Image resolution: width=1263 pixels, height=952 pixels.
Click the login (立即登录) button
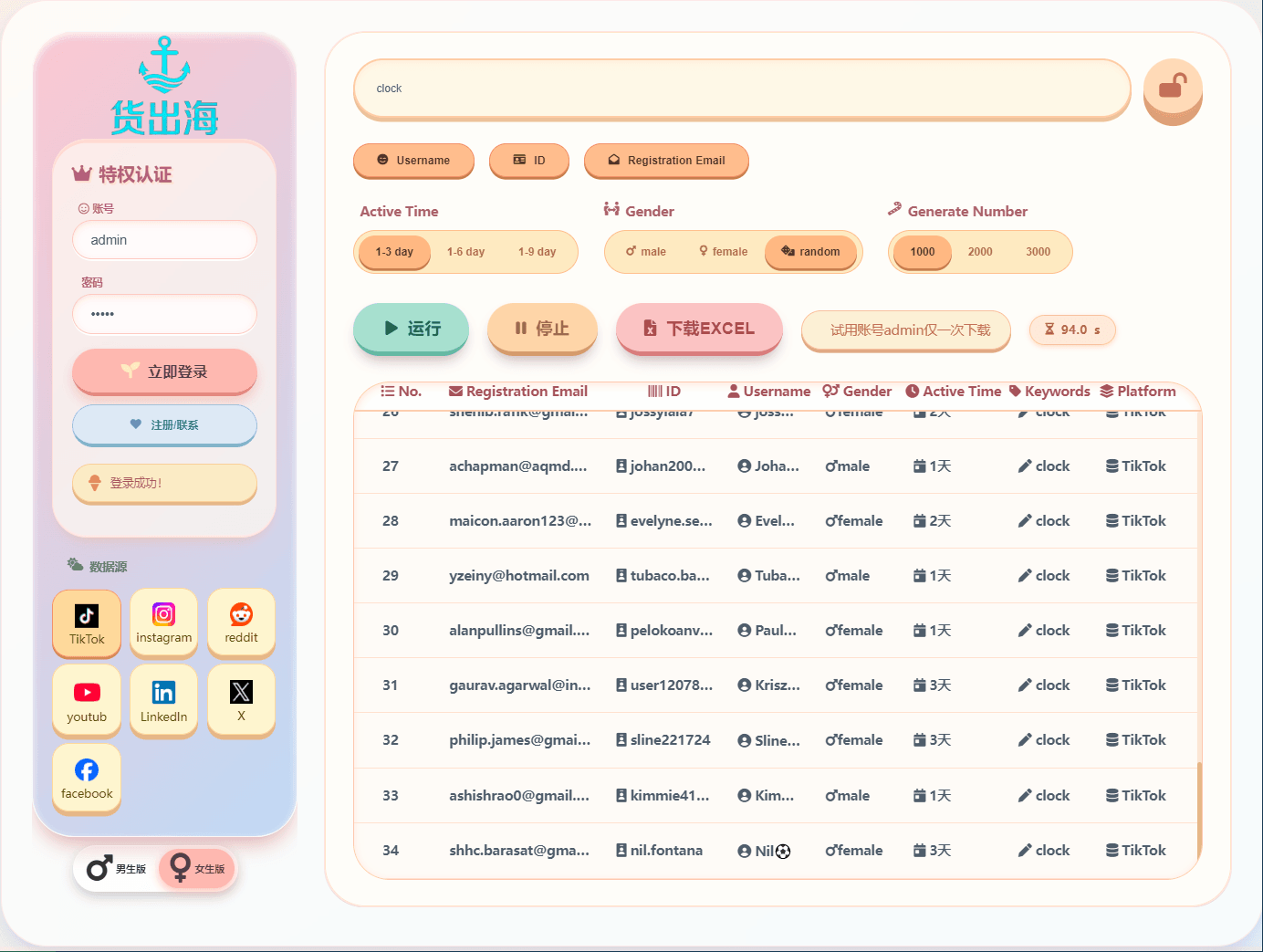click(164, 371)
